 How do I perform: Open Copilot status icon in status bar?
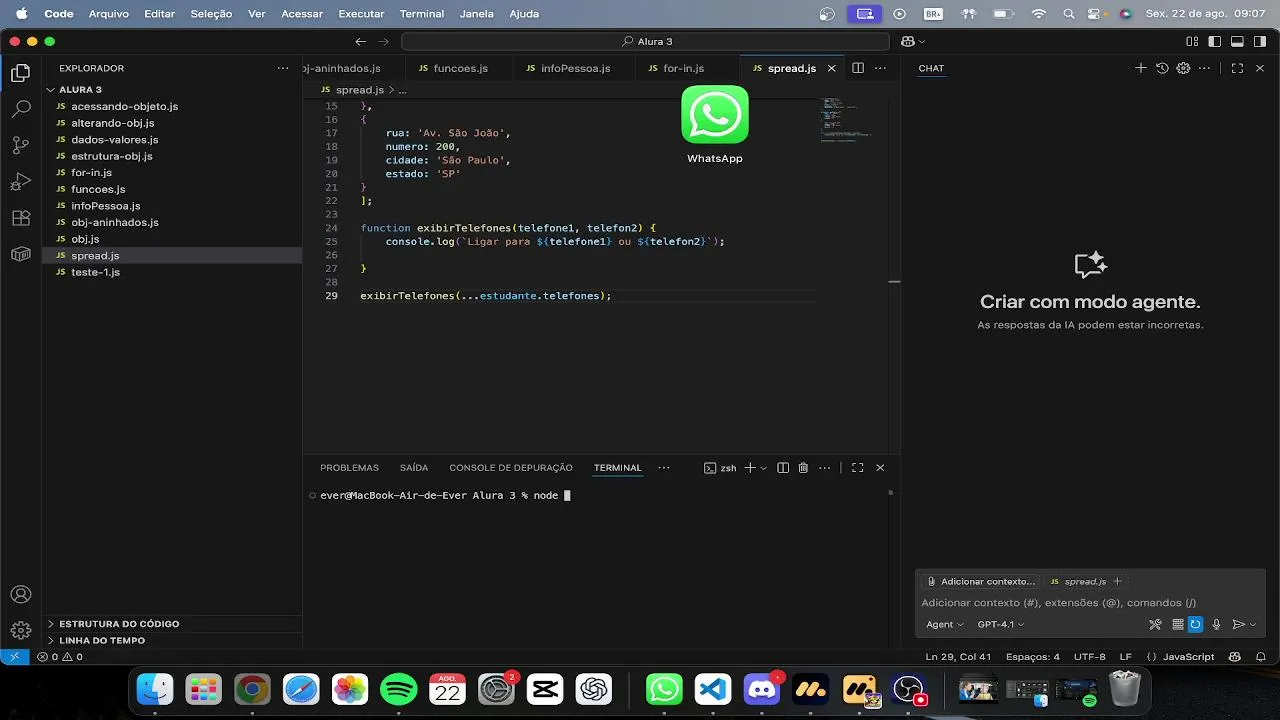pos(1235,657)
